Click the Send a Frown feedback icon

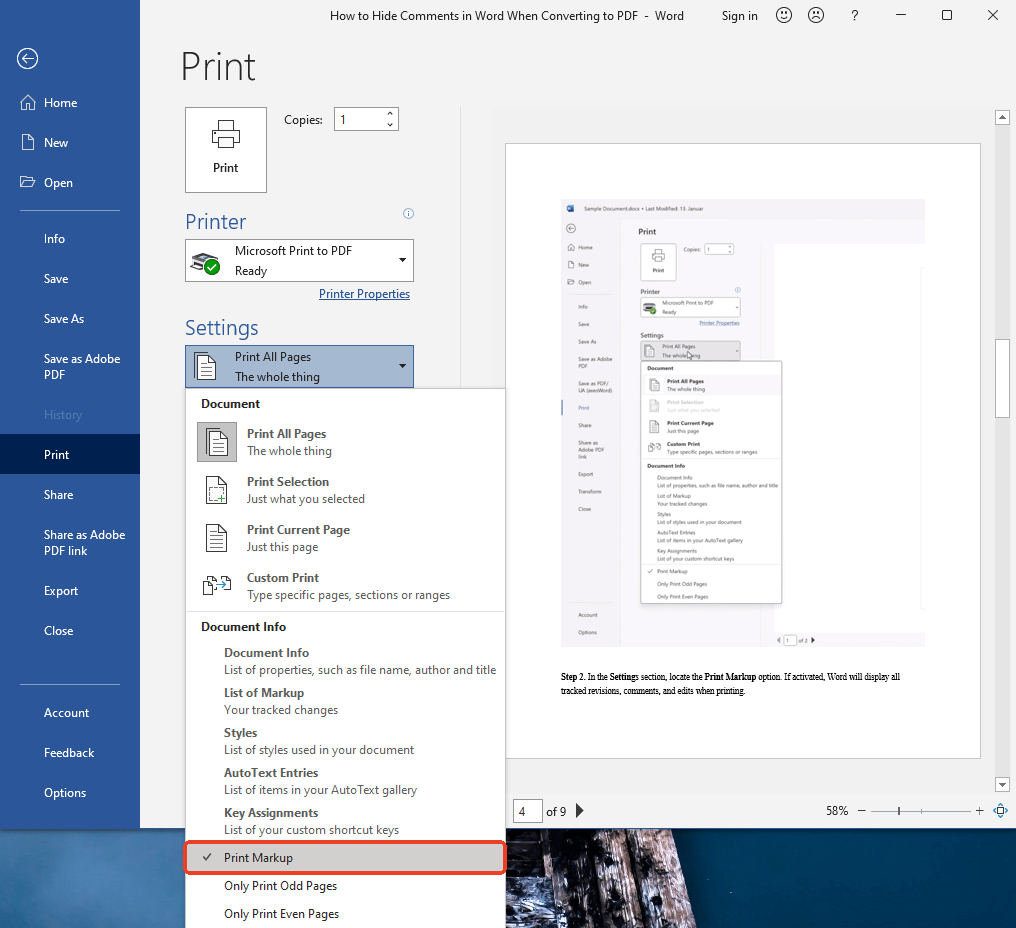click(816, 14)
